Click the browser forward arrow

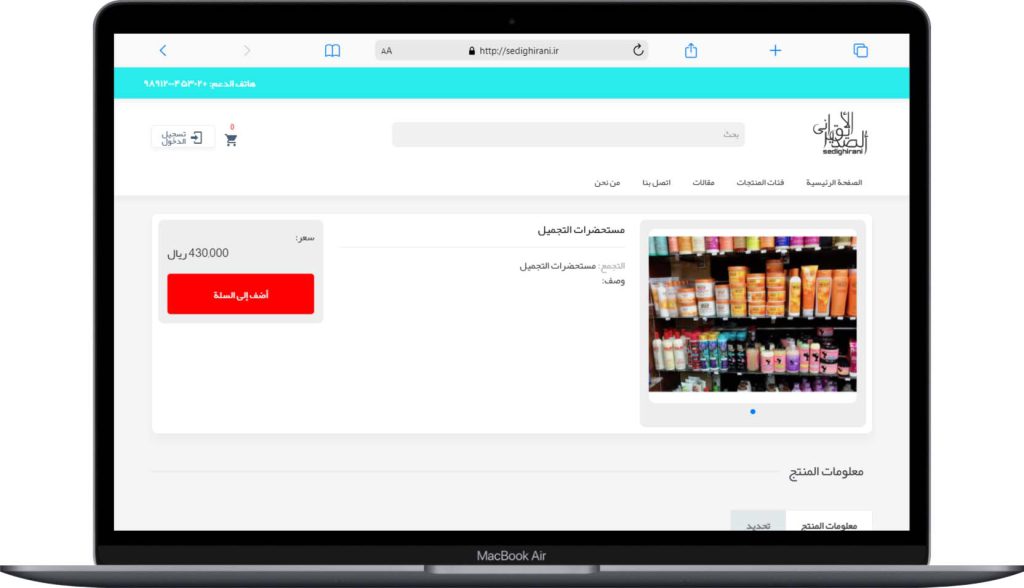click(247, 51)
